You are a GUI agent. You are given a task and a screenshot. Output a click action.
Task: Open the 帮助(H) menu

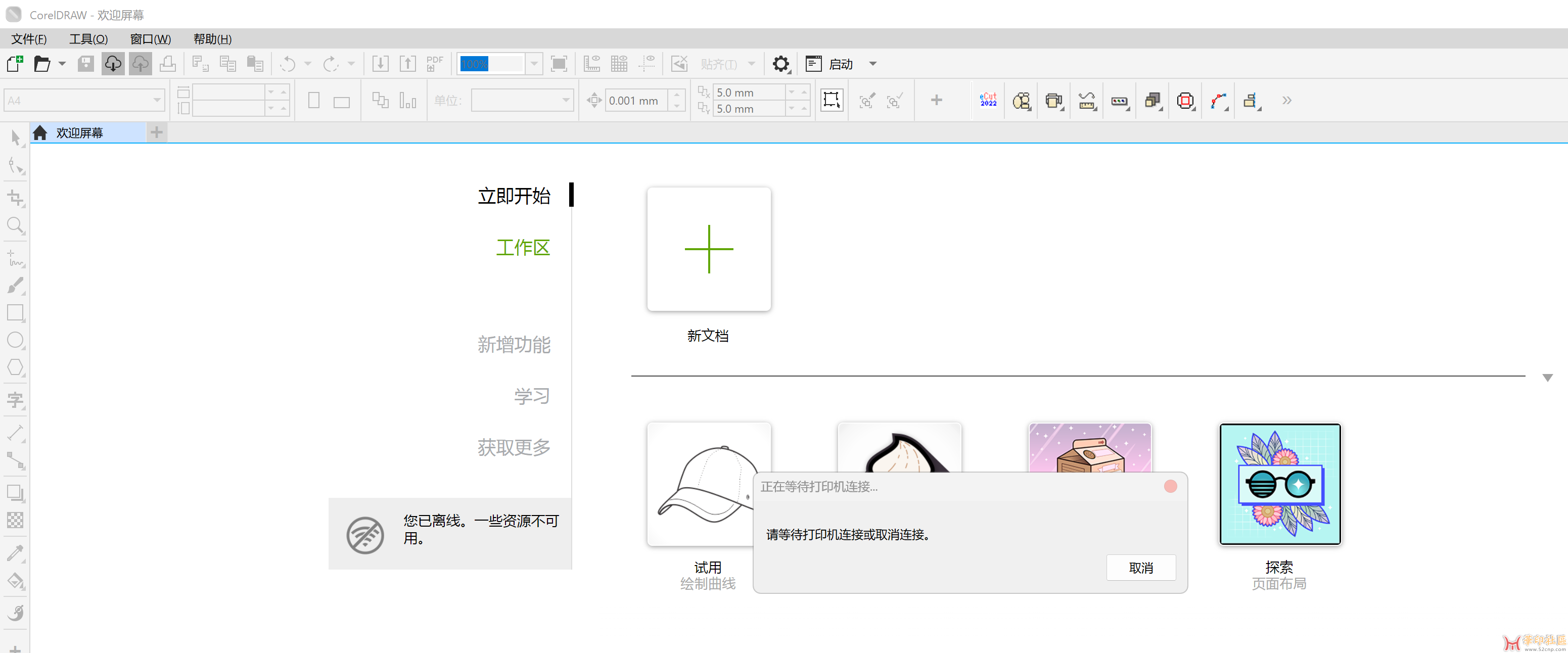coord(212,39)
